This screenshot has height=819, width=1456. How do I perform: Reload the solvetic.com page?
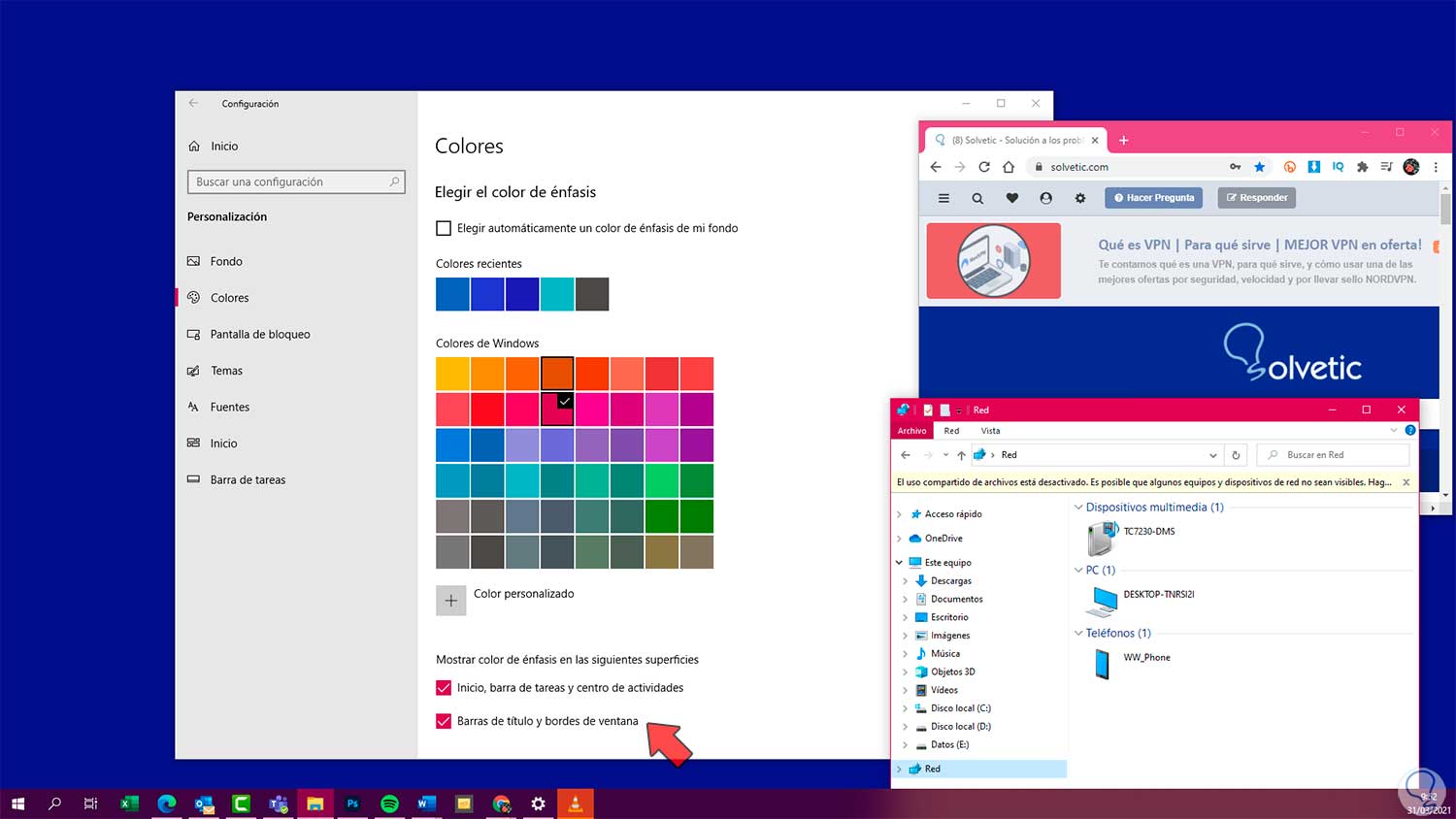984,167
